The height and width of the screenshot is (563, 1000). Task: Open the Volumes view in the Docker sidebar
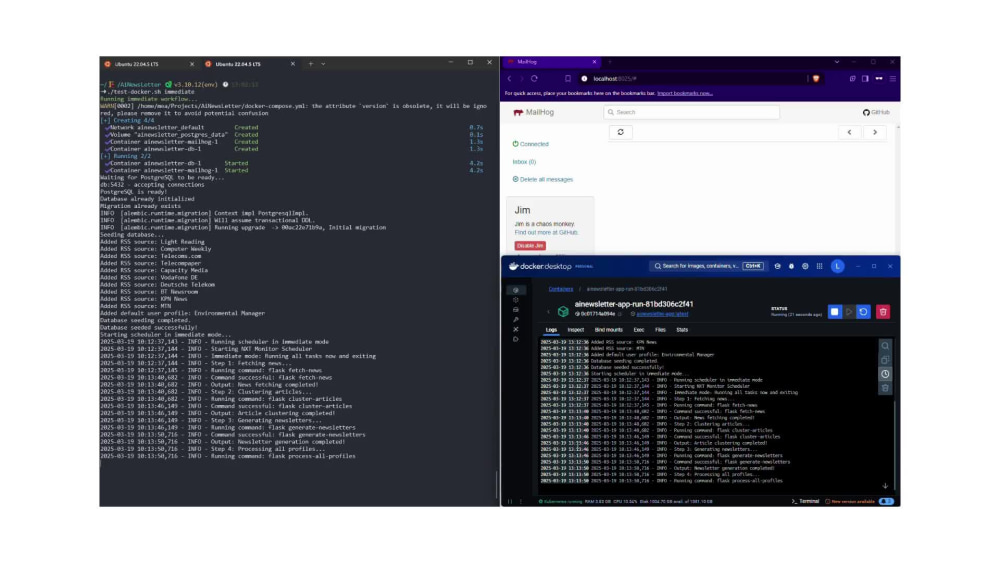(516, 309)
